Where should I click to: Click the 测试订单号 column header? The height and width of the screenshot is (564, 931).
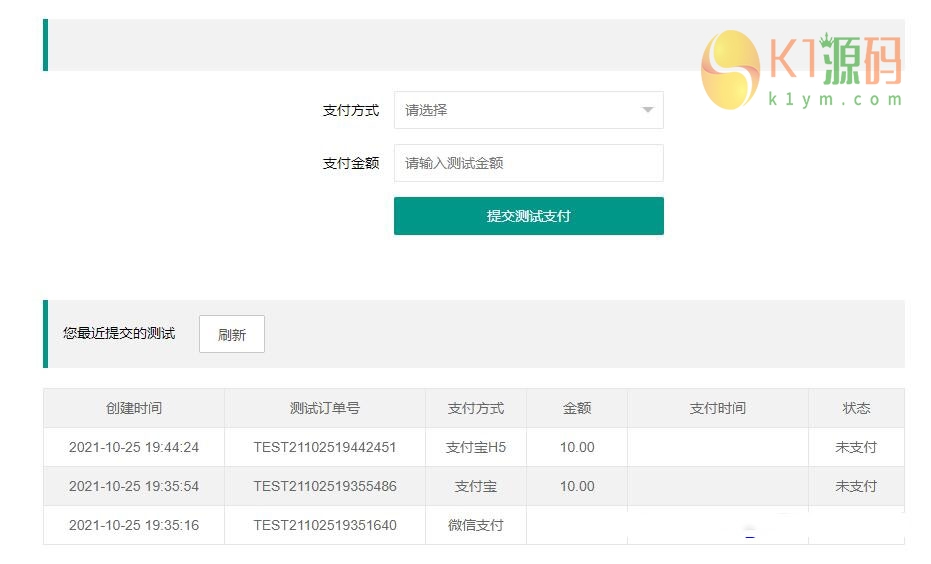pyautogui.click(x=325, y=408)
